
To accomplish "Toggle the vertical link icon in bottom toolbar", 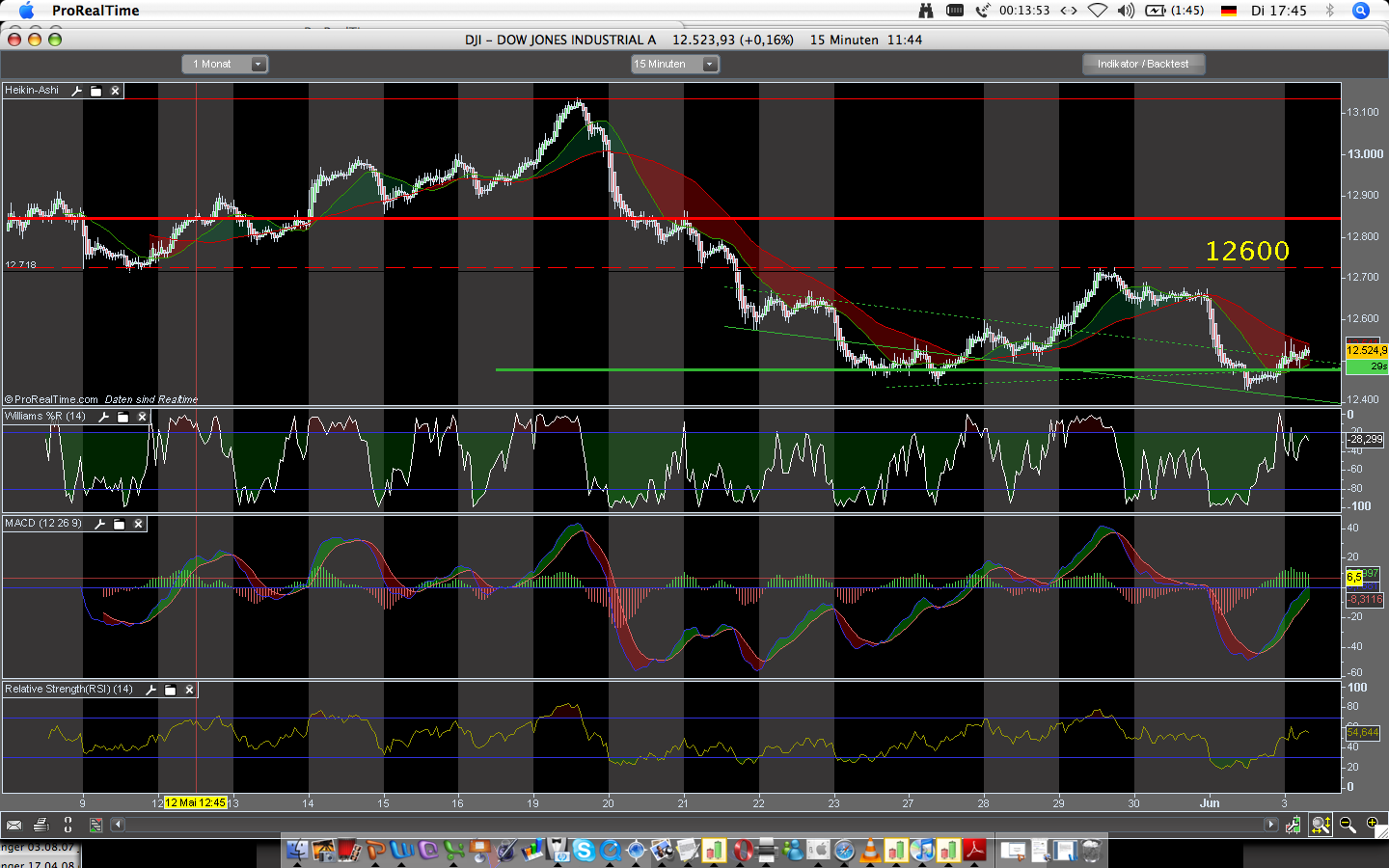I will click(68, 825).
